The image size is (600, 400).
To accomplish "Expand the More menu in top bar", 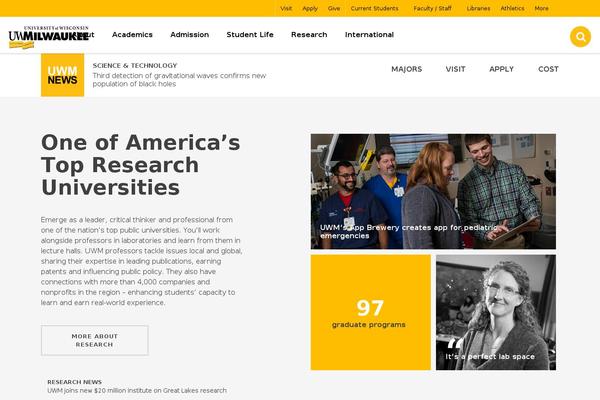I will 541,8.
